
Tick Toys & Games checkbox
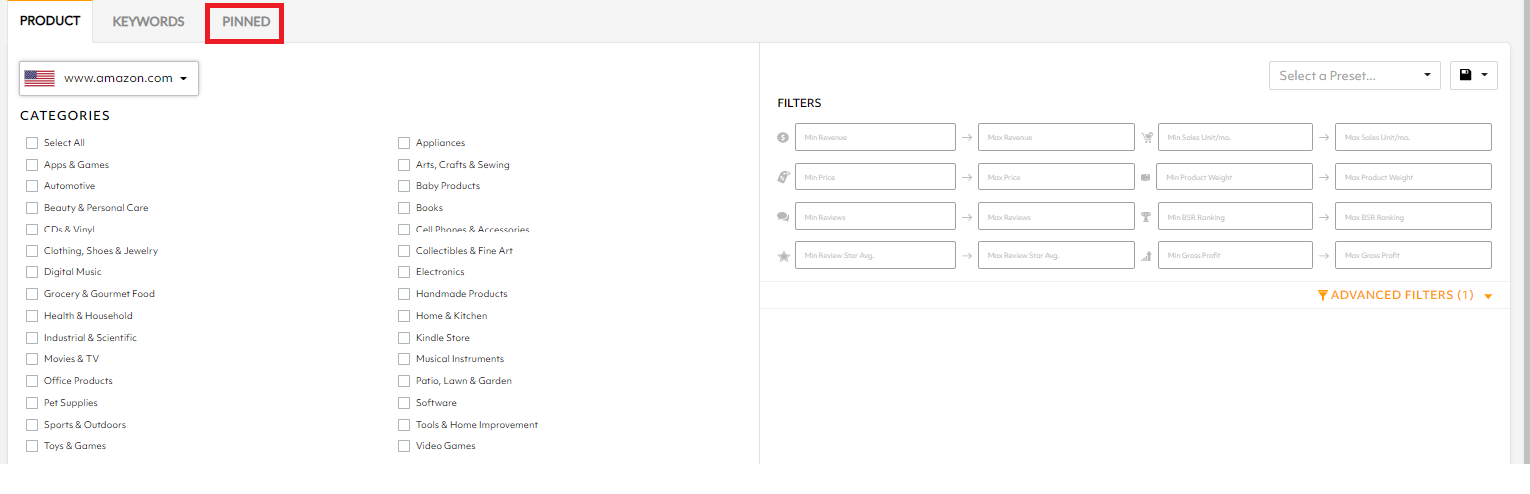(x=32, y=446)
